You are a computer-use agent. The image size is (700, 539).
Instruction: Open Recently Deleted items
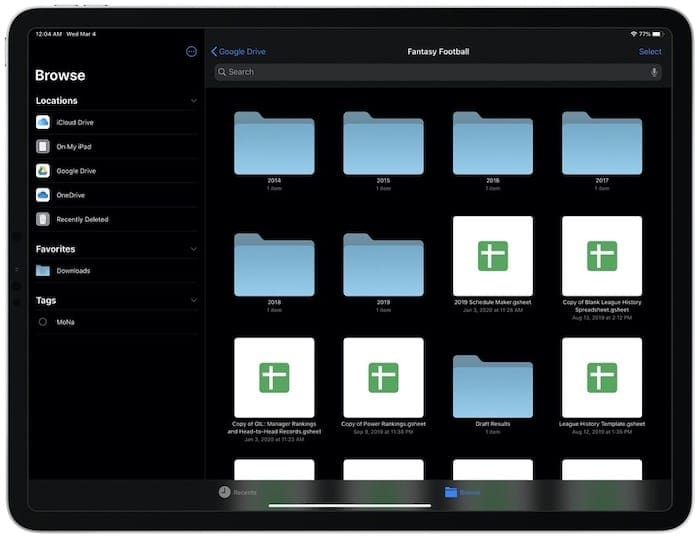[82, 219]
